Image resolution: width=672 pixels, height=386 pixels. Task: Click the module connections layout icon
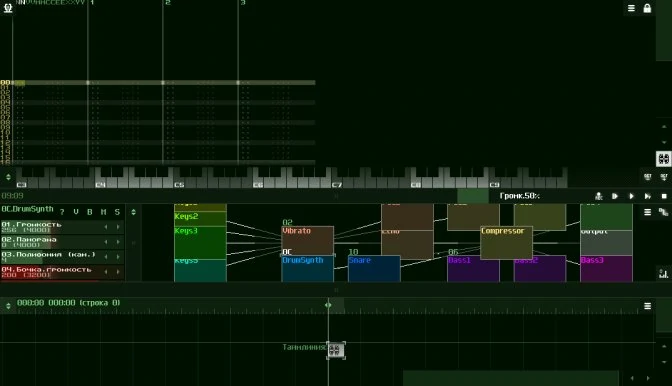[x=663, y=212]
